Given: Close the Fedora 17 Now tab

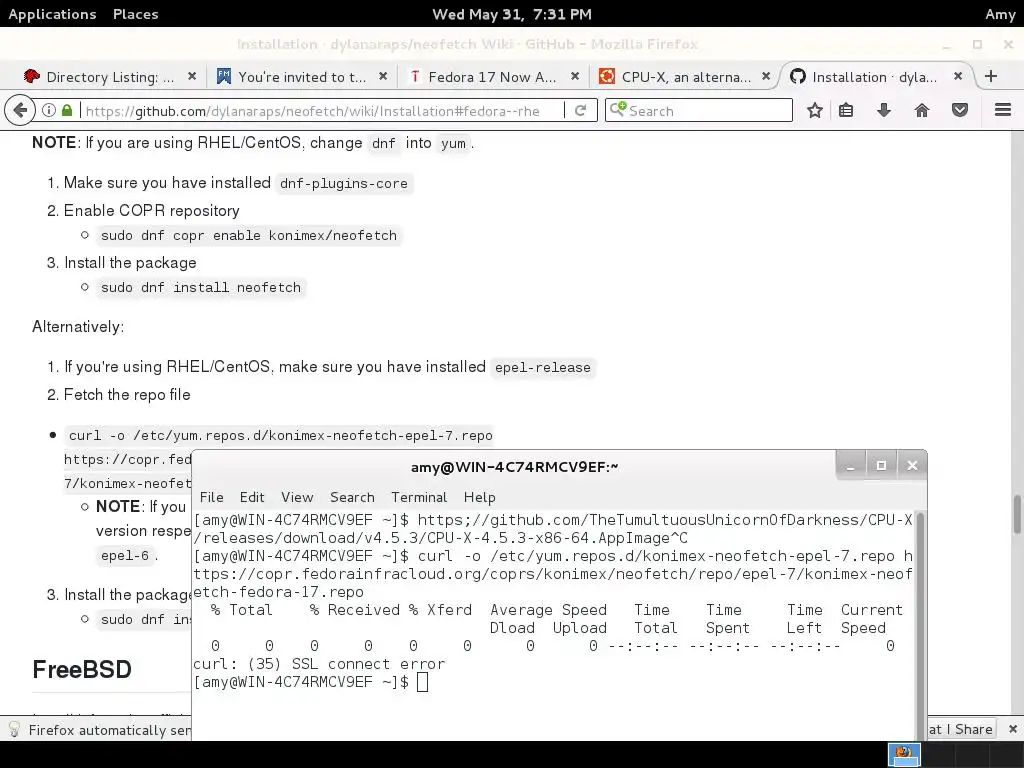Looking at the screenshot, I should coord(575,76).
